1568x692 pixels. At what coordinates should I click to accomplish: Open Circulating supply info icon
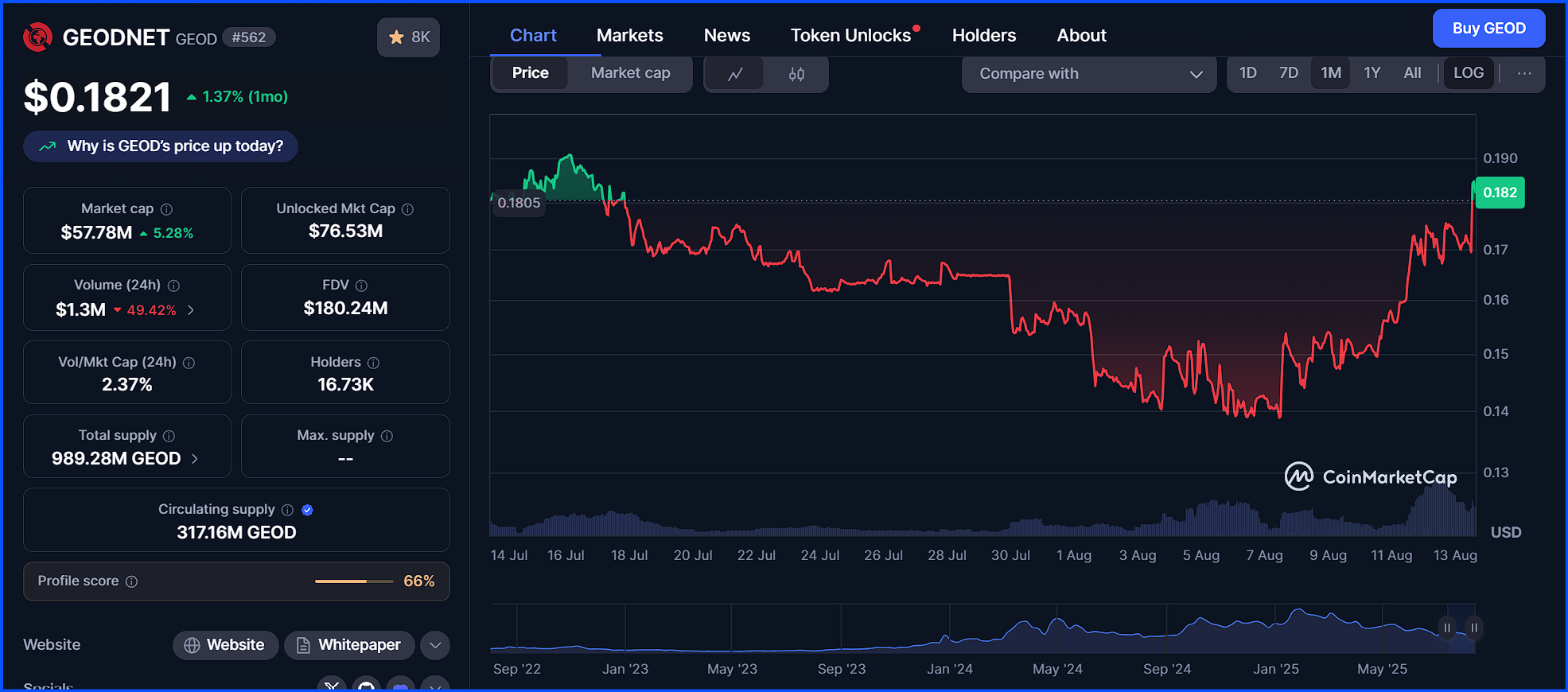pos(287,510)
